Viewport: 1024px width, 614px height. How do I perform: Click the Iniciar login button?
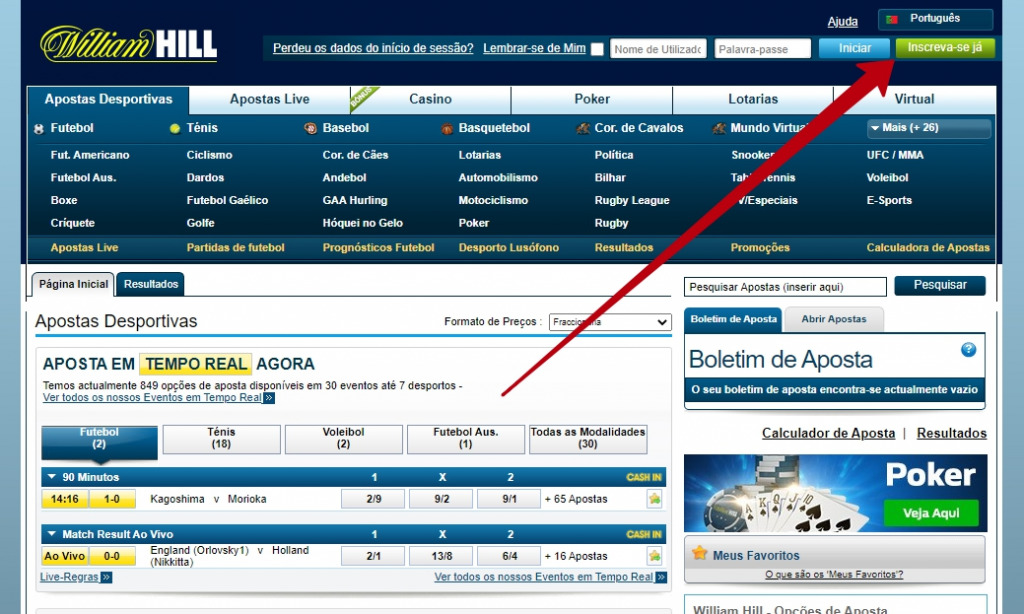pos(854,48)
